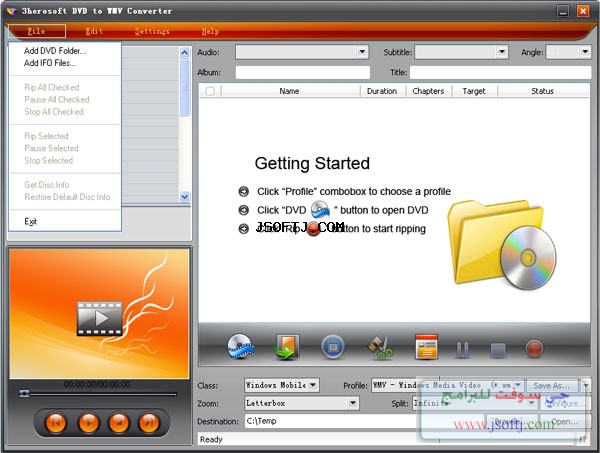Image resolution: width=600 pixels, height=453 pixels.
Task: Click the Target column header
Action: pyautogui.click(x=474, y=91)
